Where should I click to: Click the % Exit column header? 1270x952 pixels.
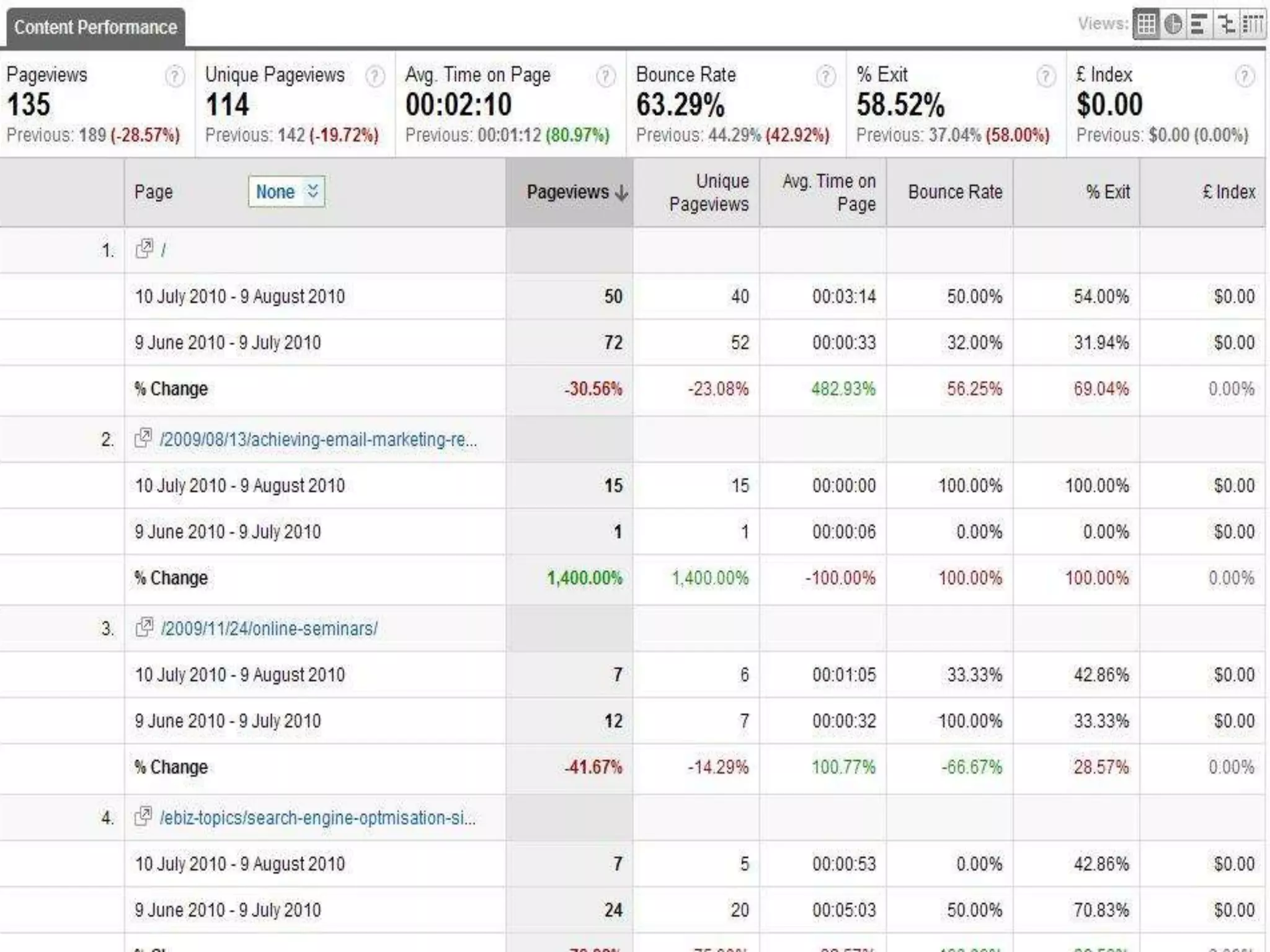click(x=1107, y=192)
